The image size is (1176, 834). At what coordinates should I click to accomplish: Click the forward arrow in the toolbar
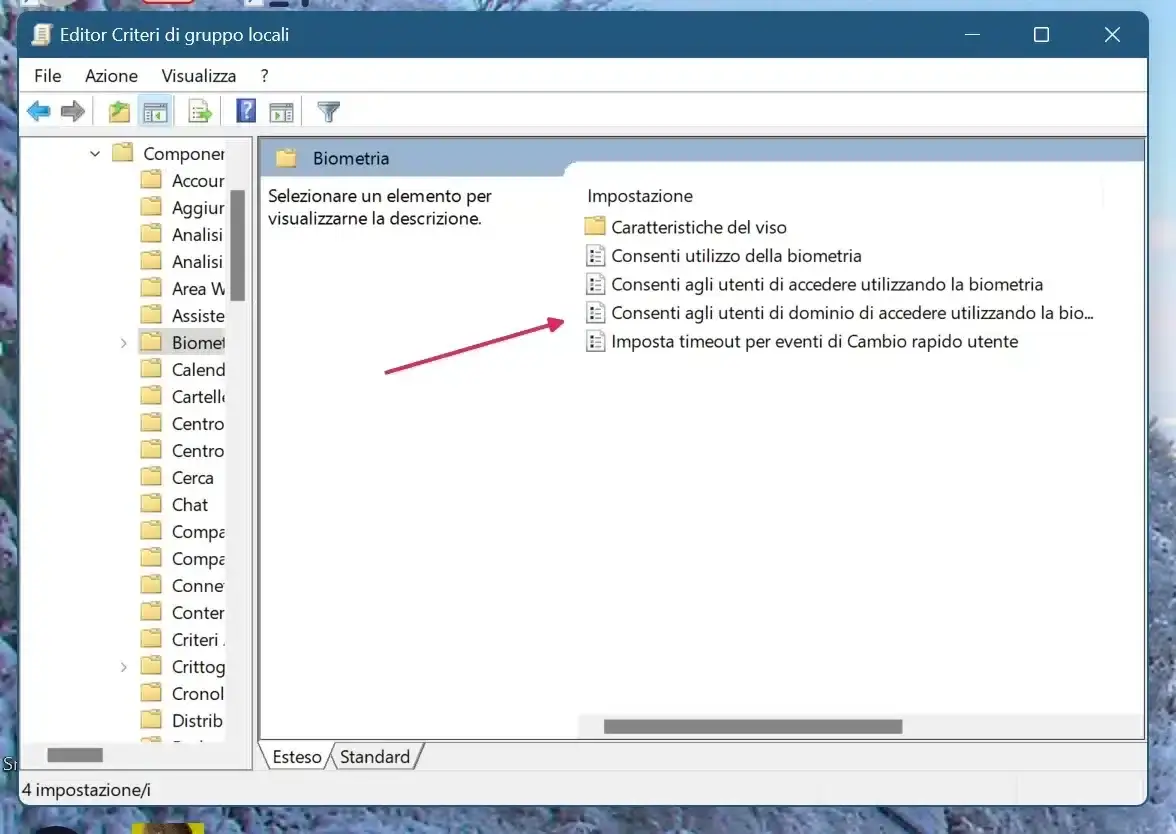[x=73, y=112]
